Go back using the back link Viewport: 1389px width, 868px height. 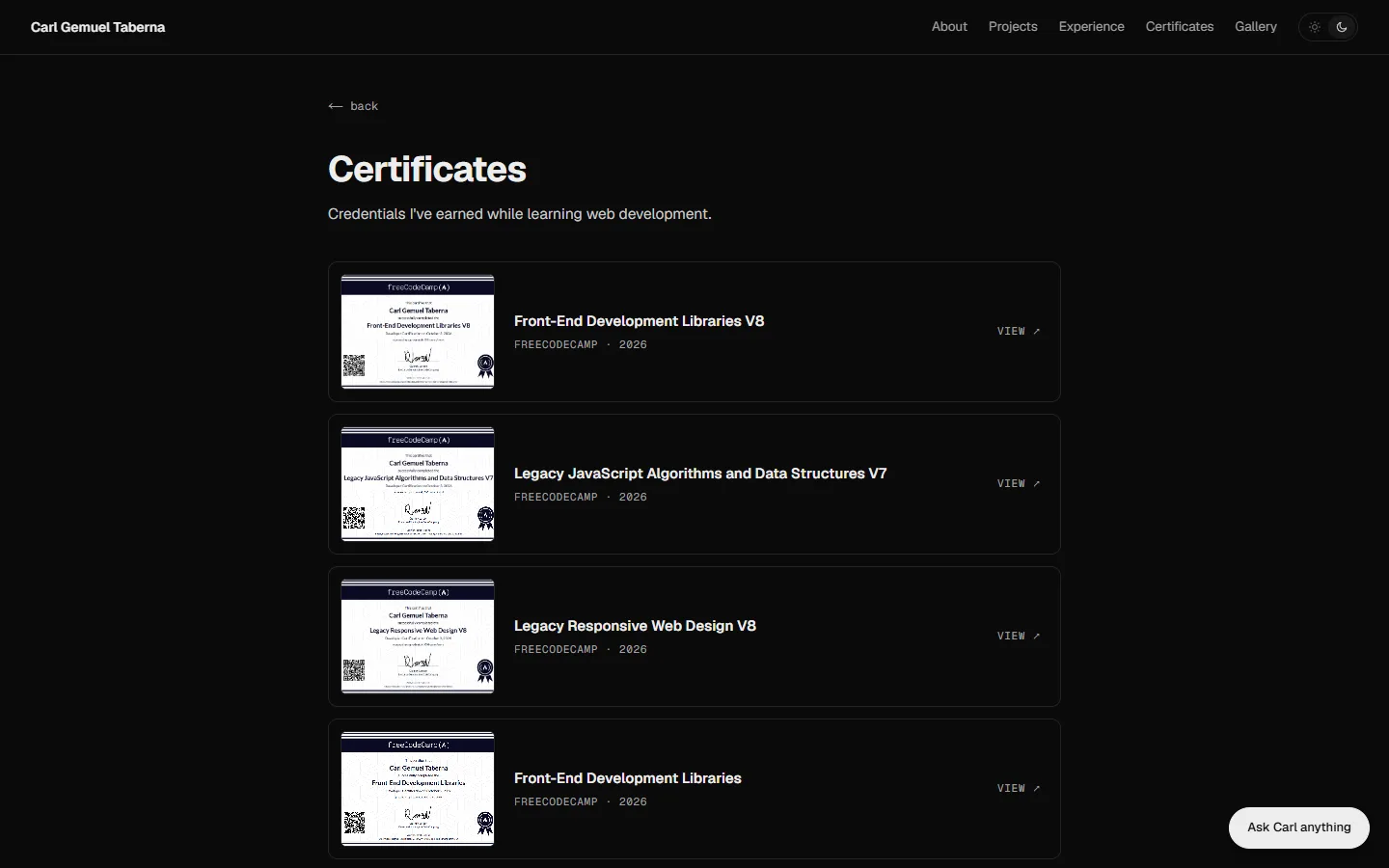tap(353, 106)
